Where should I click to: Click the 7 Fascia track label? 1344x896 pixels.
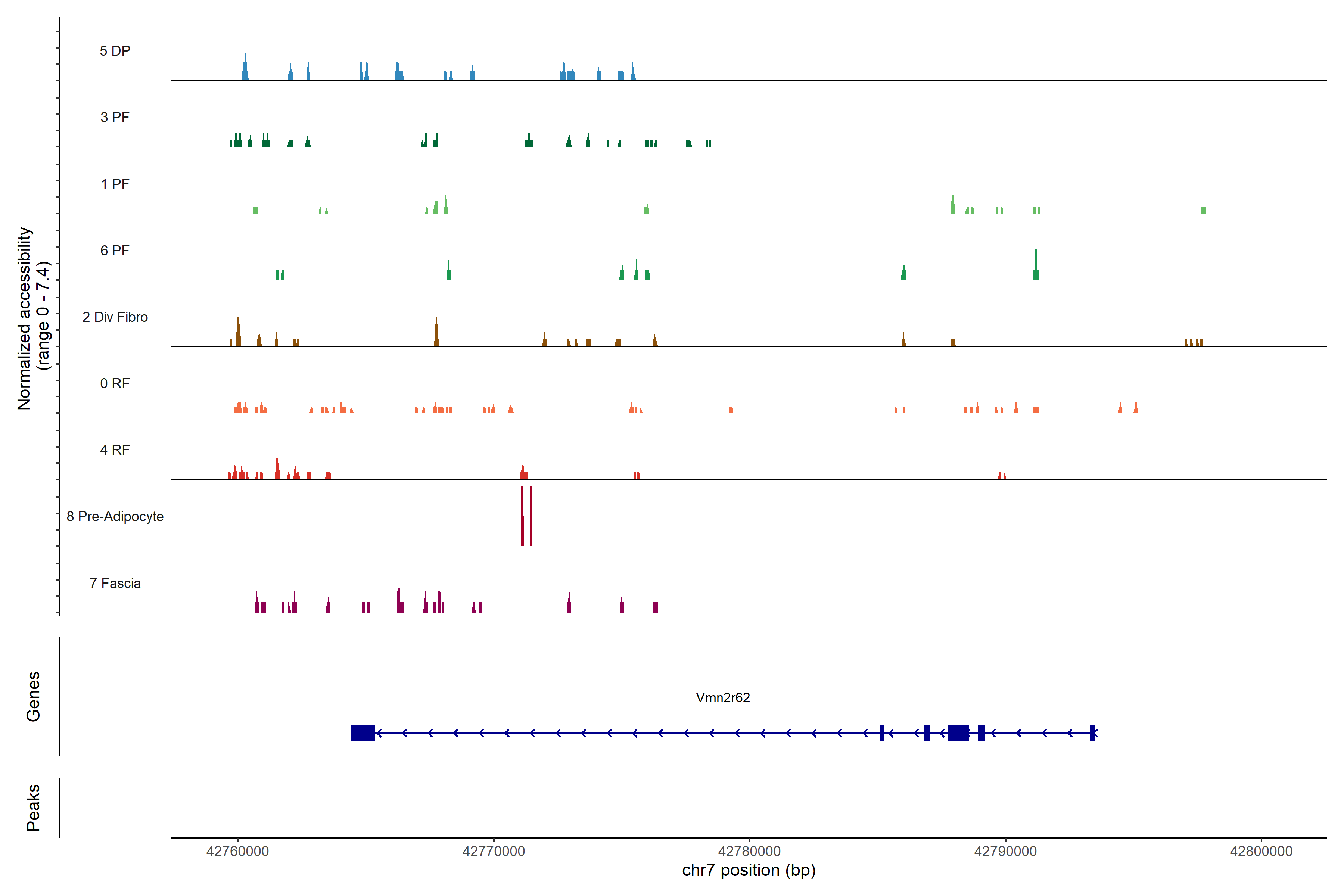click(115, 583)
